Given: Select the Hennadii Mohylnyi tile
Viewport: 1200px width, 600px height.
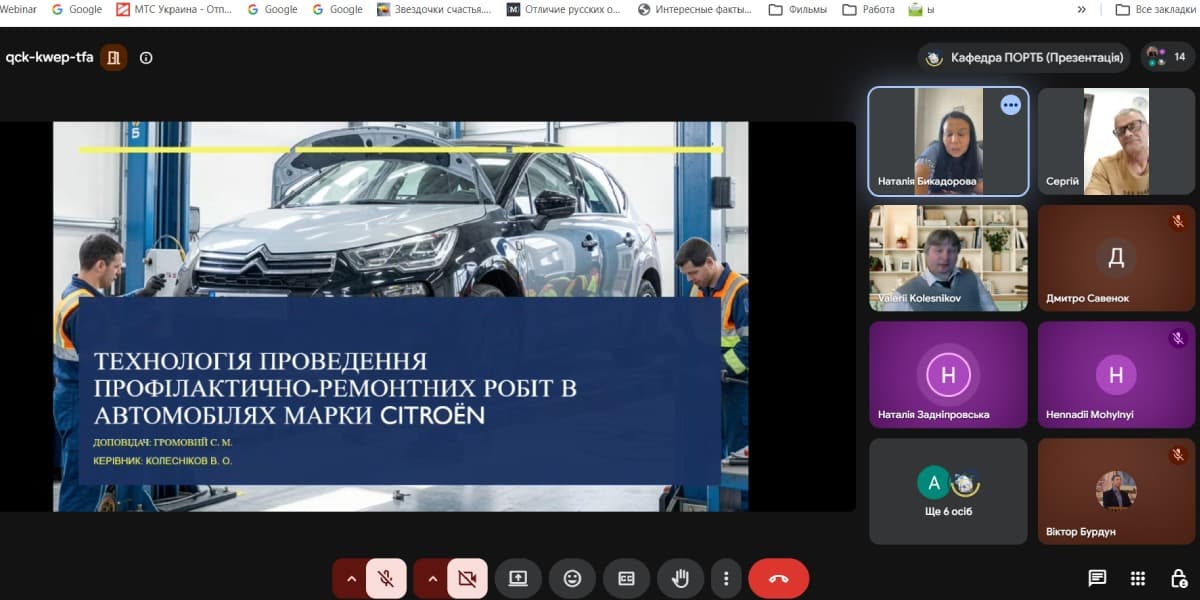Looking at the screenshot, I should [x=1117, y=375].
